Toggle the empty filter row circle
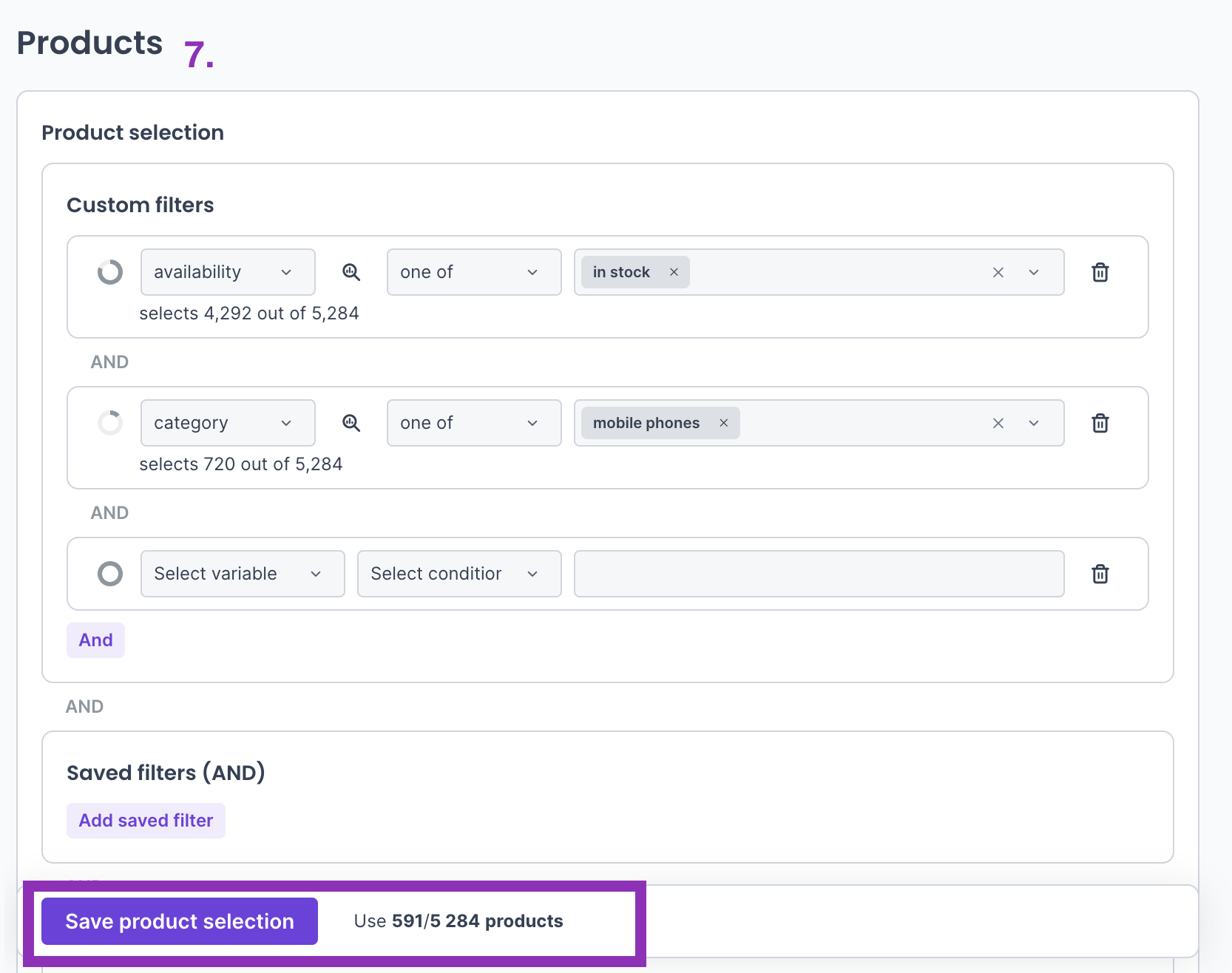 coord(110,574)
